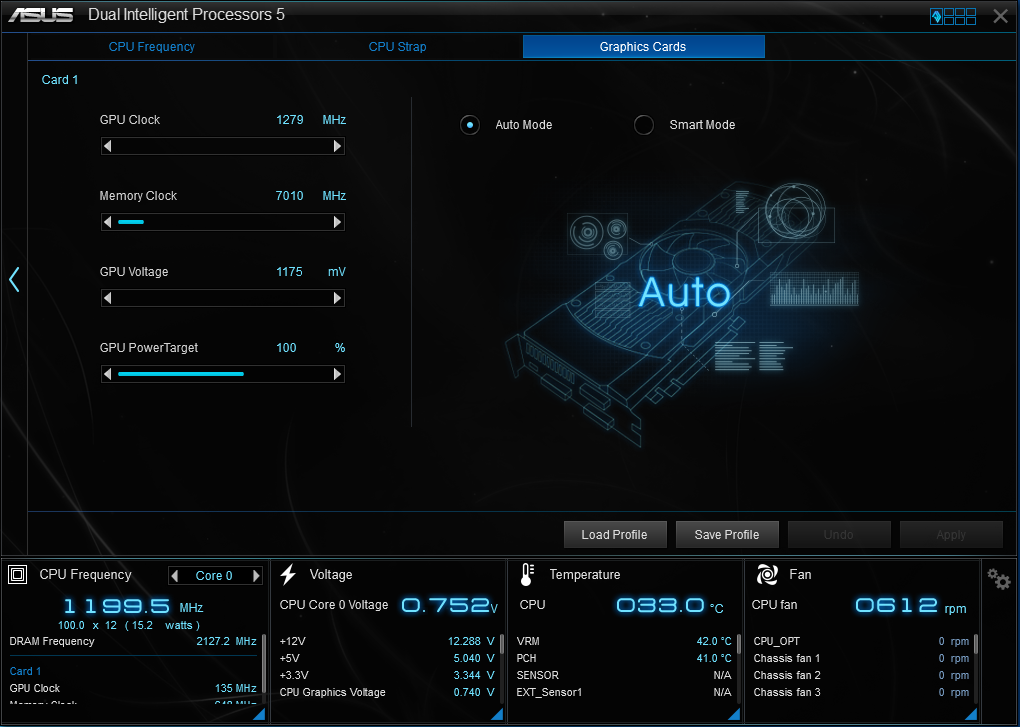The image size is (1020, 727).
Task: Click Card 1 in the monitor panel
Action: point(25,671)
